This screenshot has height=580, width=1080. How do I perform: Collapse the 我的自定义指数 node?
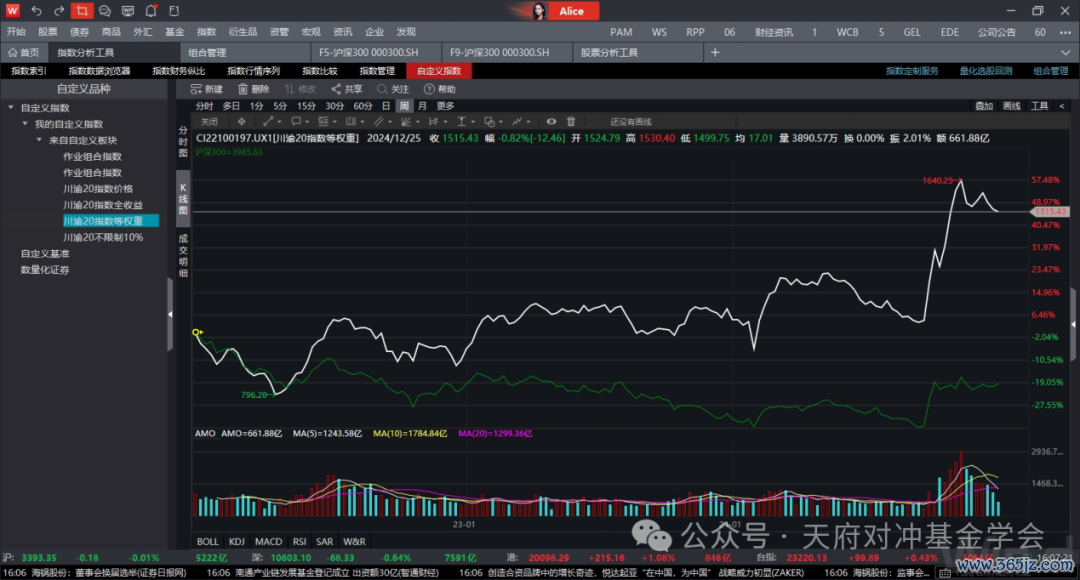coord(25,124)
